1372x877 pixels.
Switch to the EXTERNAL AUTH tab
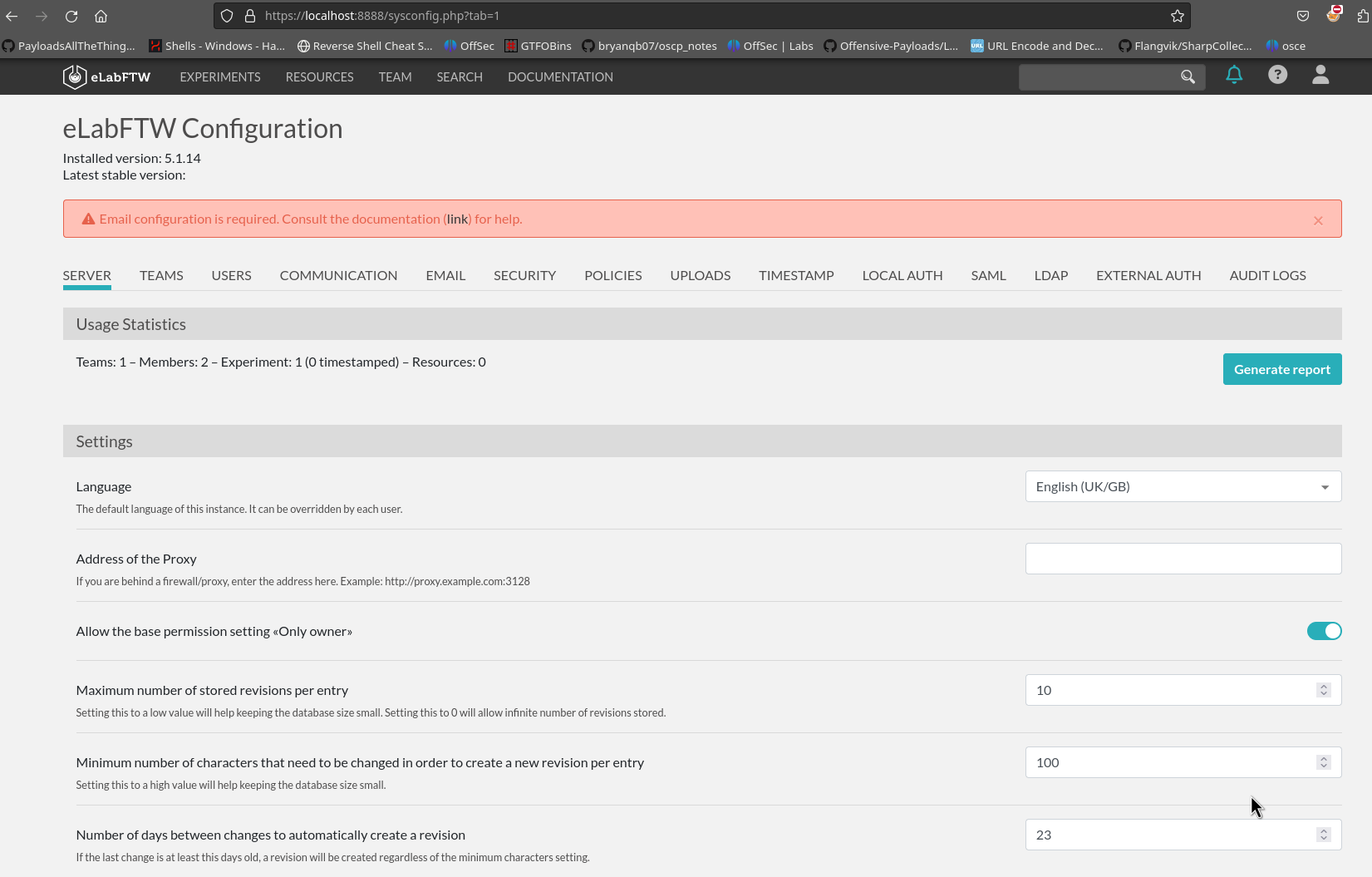(1148, 275)
